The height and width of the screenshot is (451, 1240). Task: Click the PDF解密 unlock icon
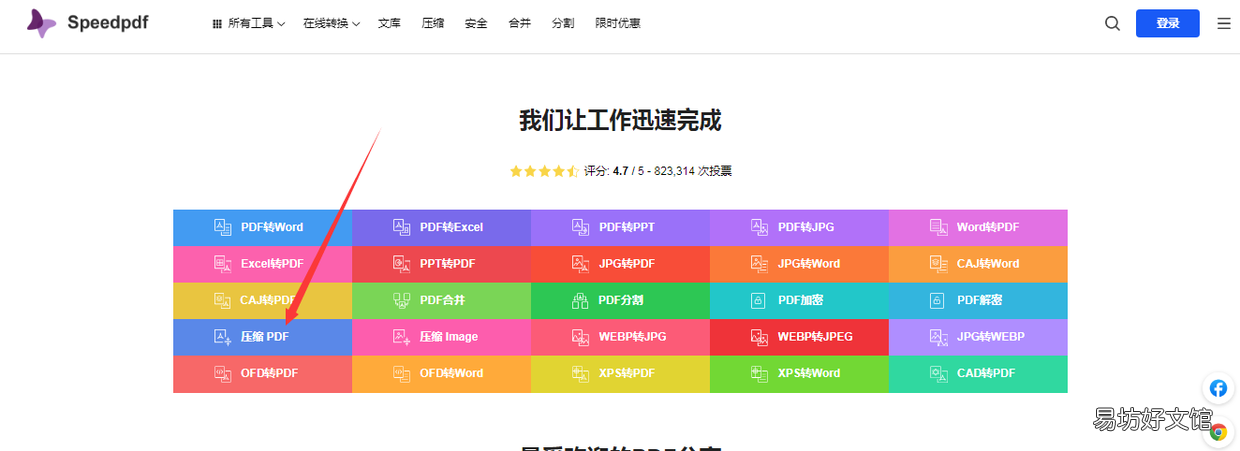tap(938, 300)
